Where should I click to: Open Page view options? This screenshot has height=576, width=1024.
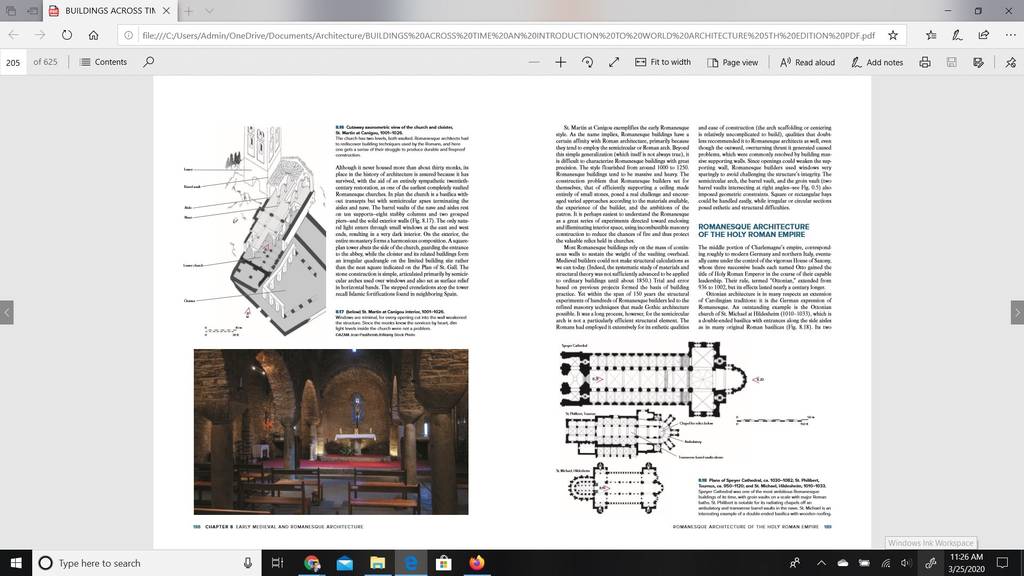point(733,62)
